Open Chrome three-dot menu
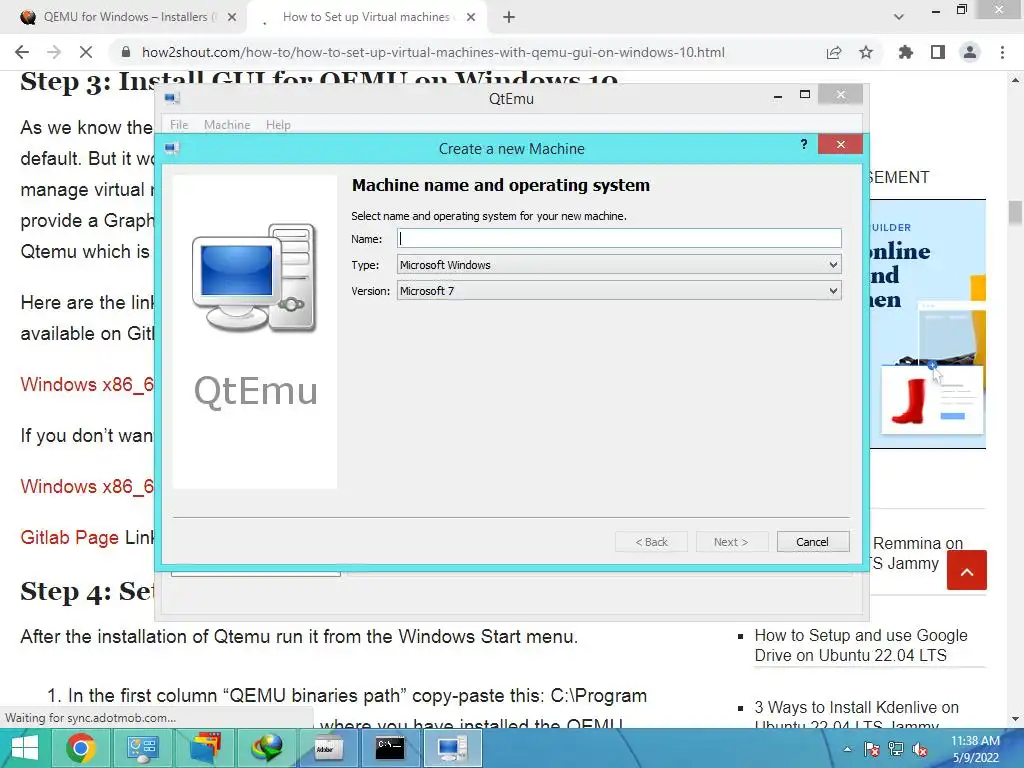Image resolution: width=1024 pixels, height=768 pixels. tap(1002, 52)
